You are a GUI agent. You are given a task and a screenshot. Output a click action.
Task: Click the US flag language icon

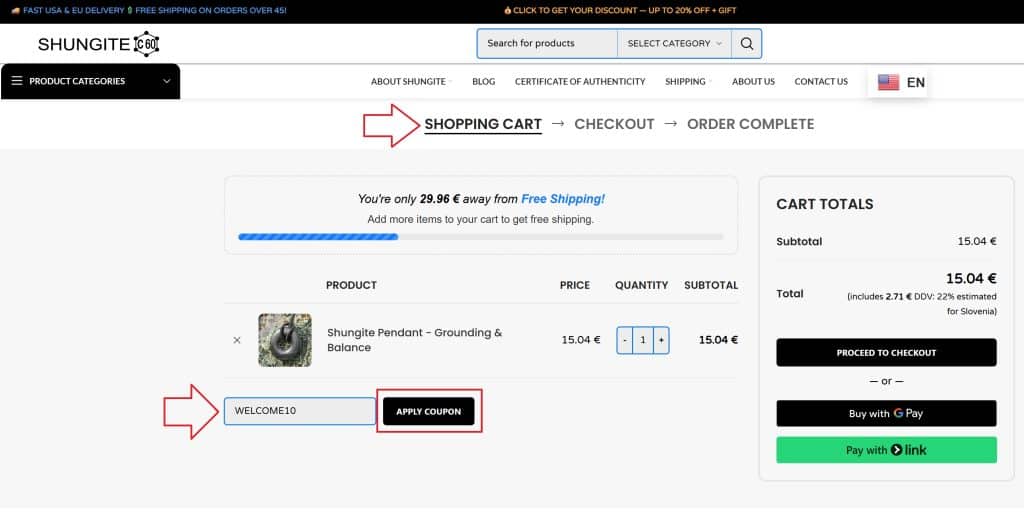[888, 82]
